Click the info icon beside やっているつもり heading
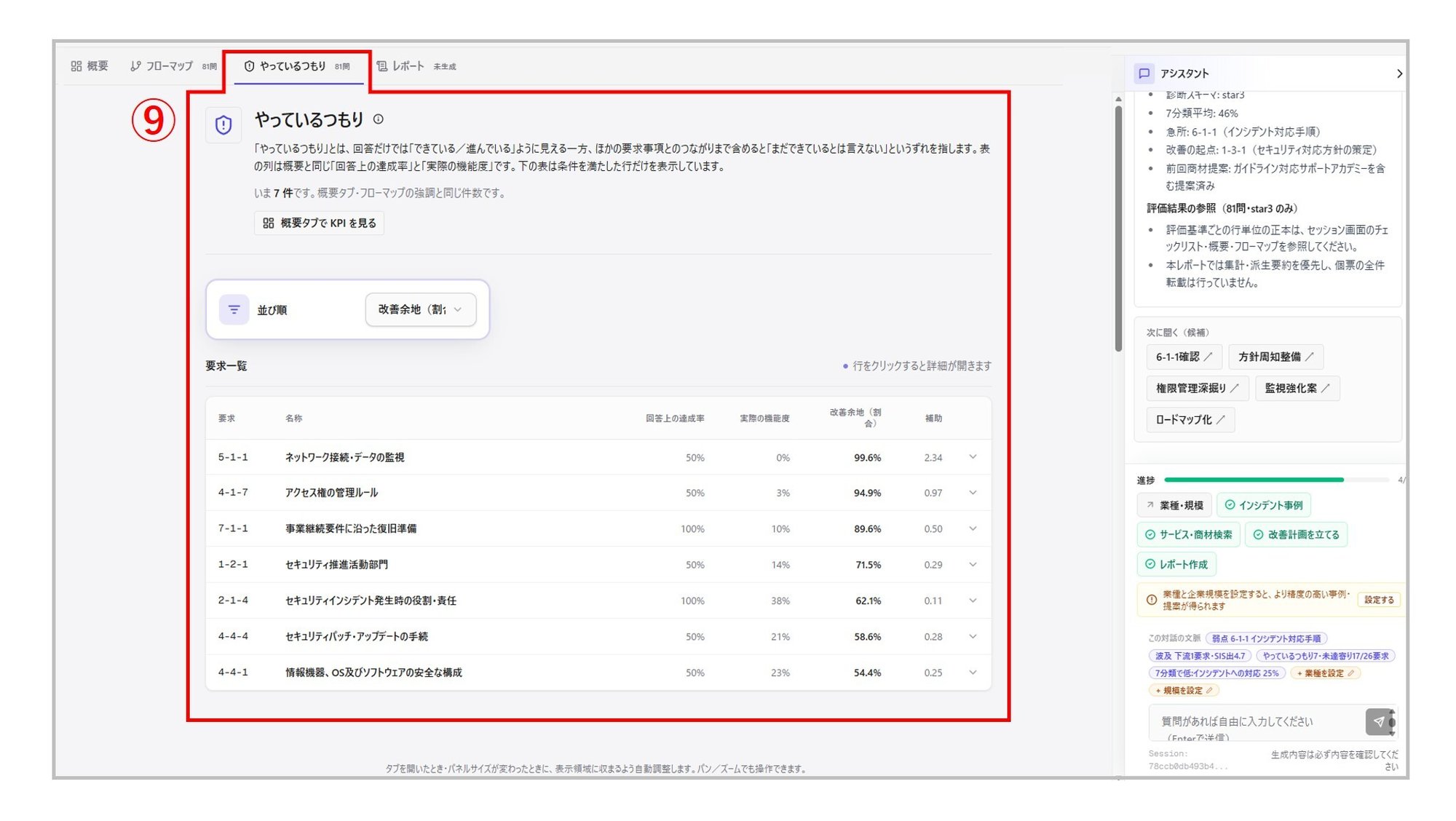 click(x=379, y=119)
